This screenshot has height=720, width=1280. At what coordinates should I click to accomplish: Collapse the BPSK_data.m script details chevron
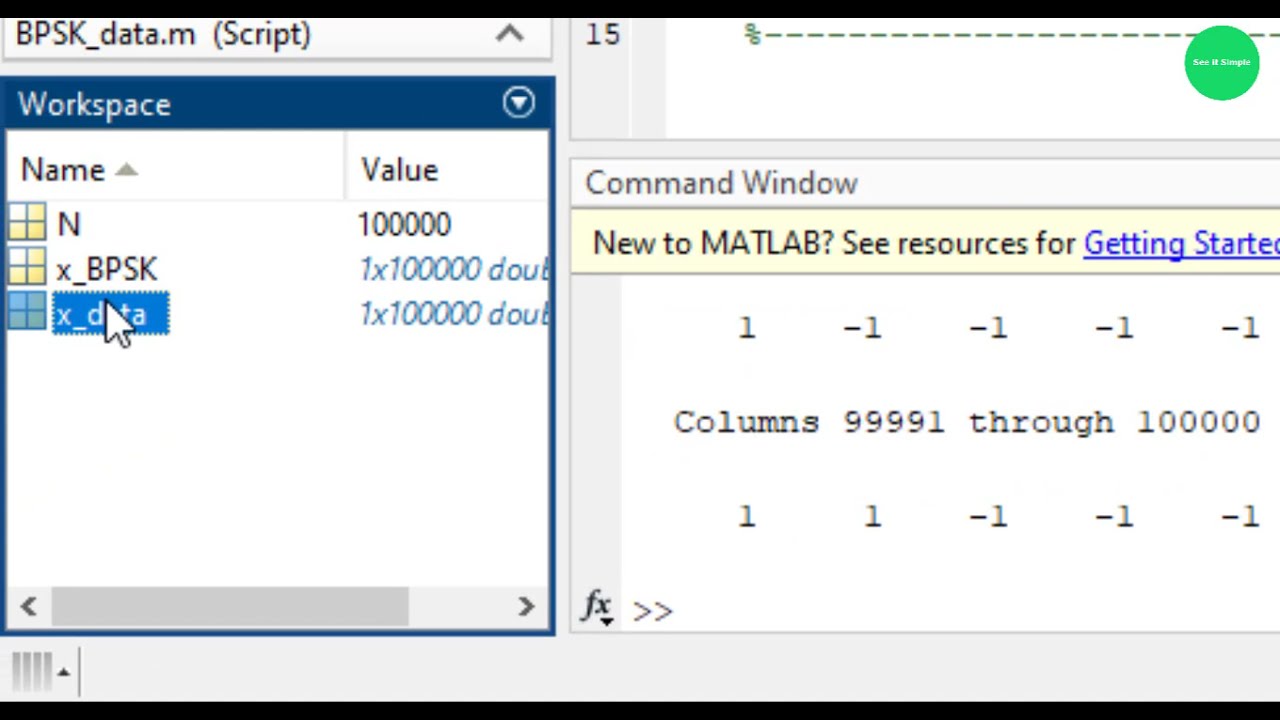tap(509, 34)
